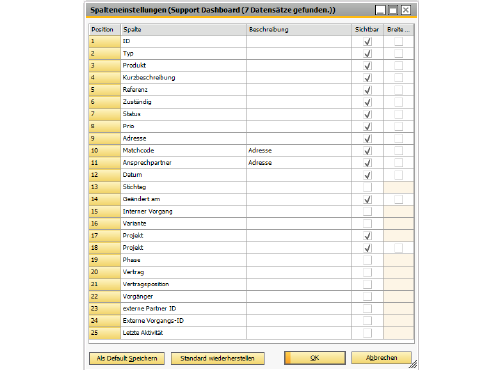
Task: Enable Sichtbar for externe Partner ID
Action: 367,309
